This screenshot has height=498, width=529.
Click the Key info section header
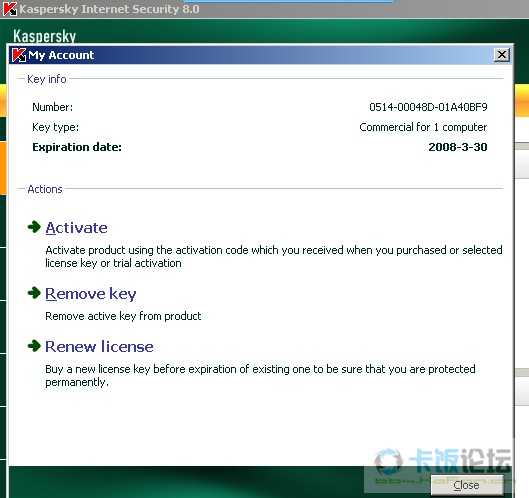coord(47,79)
